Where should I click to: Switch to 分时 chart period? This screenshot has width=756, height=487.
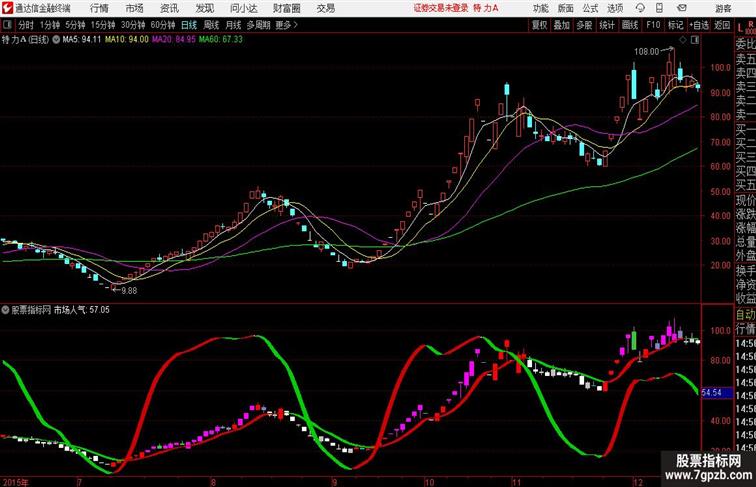26,25
